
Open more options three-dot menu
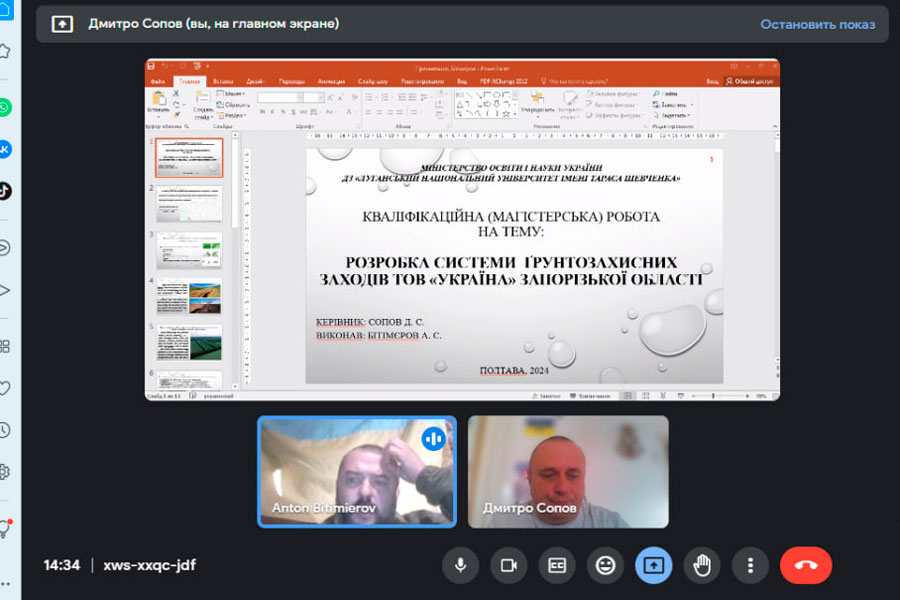point(750,565)
